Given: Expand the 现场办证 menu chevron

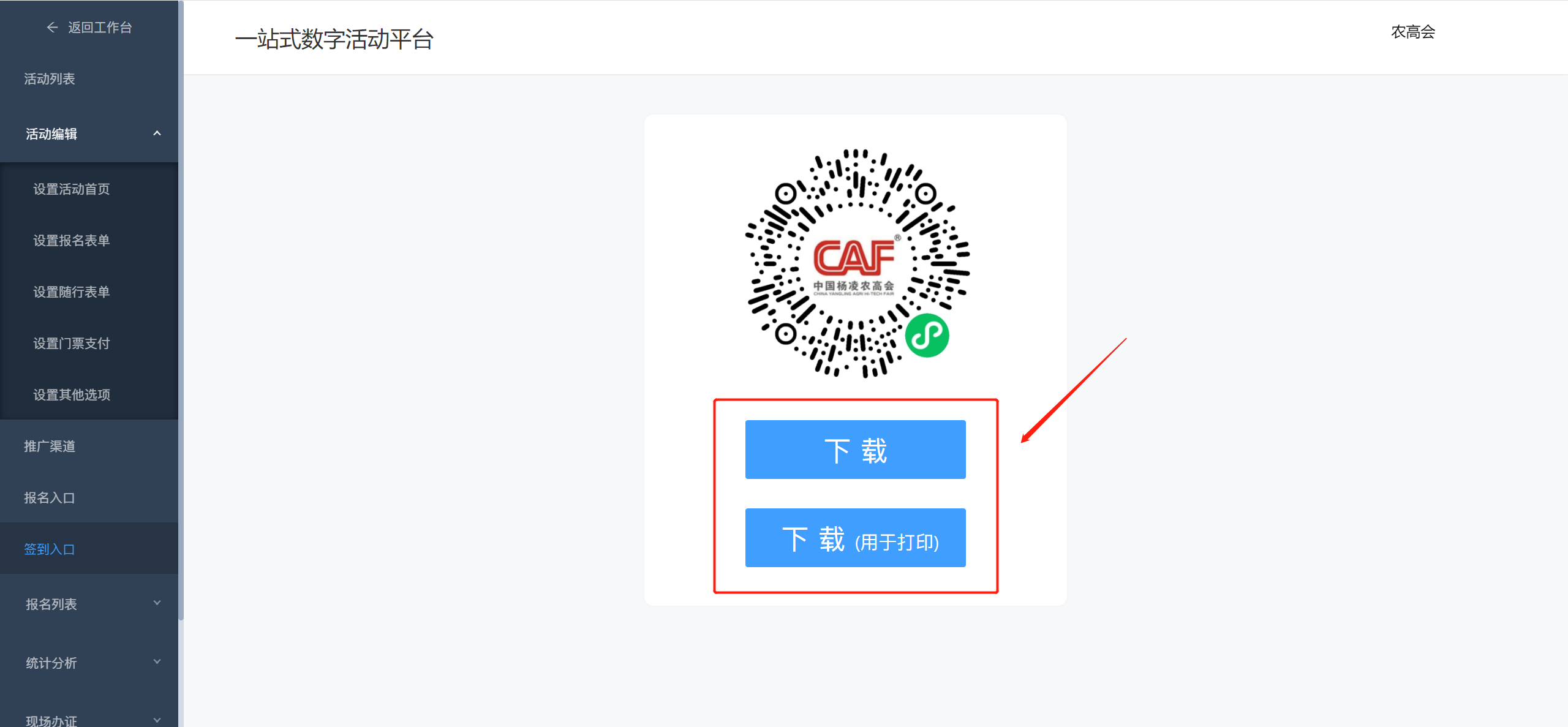Looking at the screenshot, I should 157,720.
